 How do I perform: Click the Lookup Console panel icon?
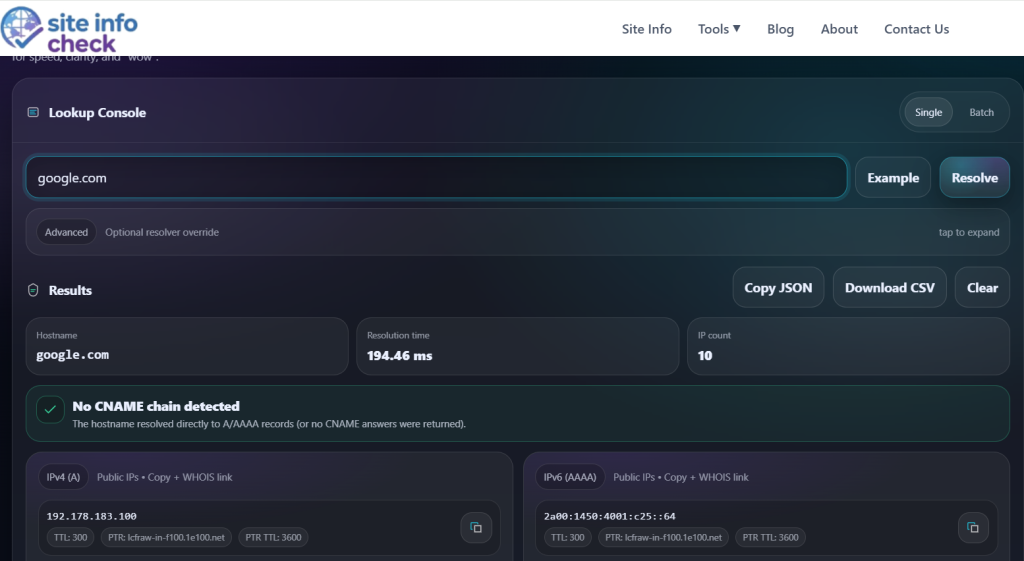(x=33, y=112)
